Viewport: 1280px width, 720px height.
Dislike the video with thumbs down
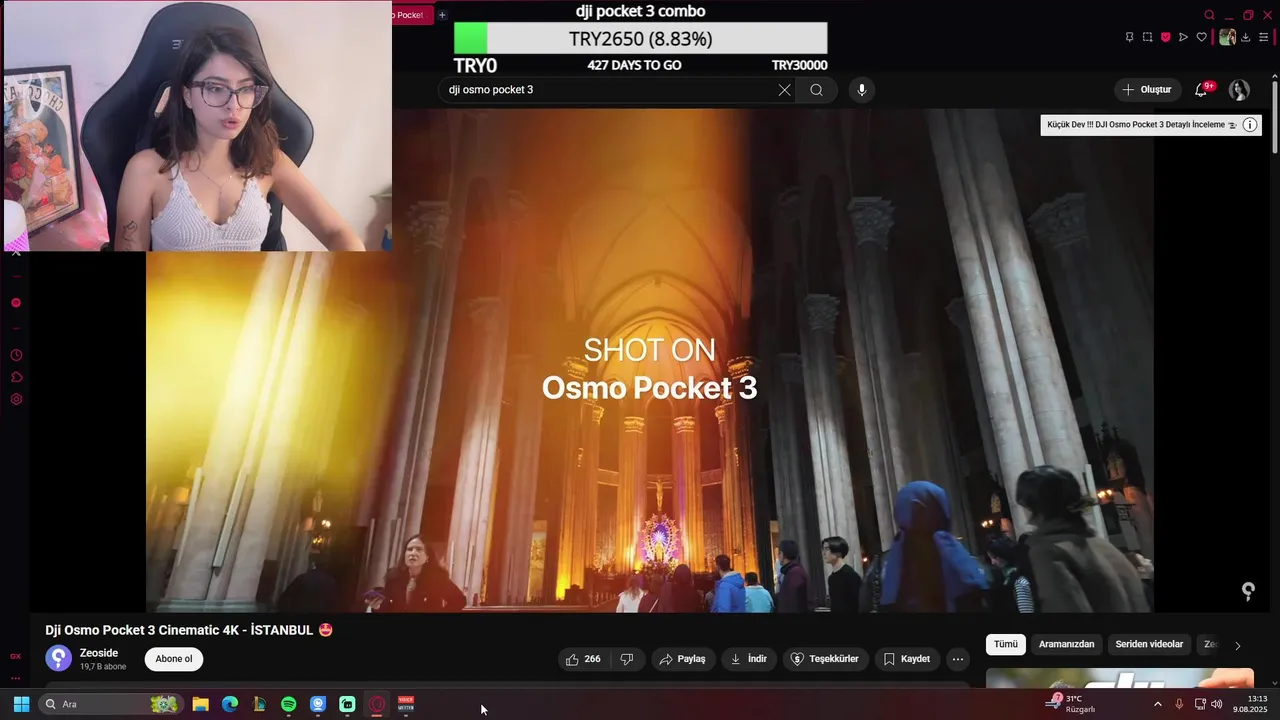(x=627, y=659)
